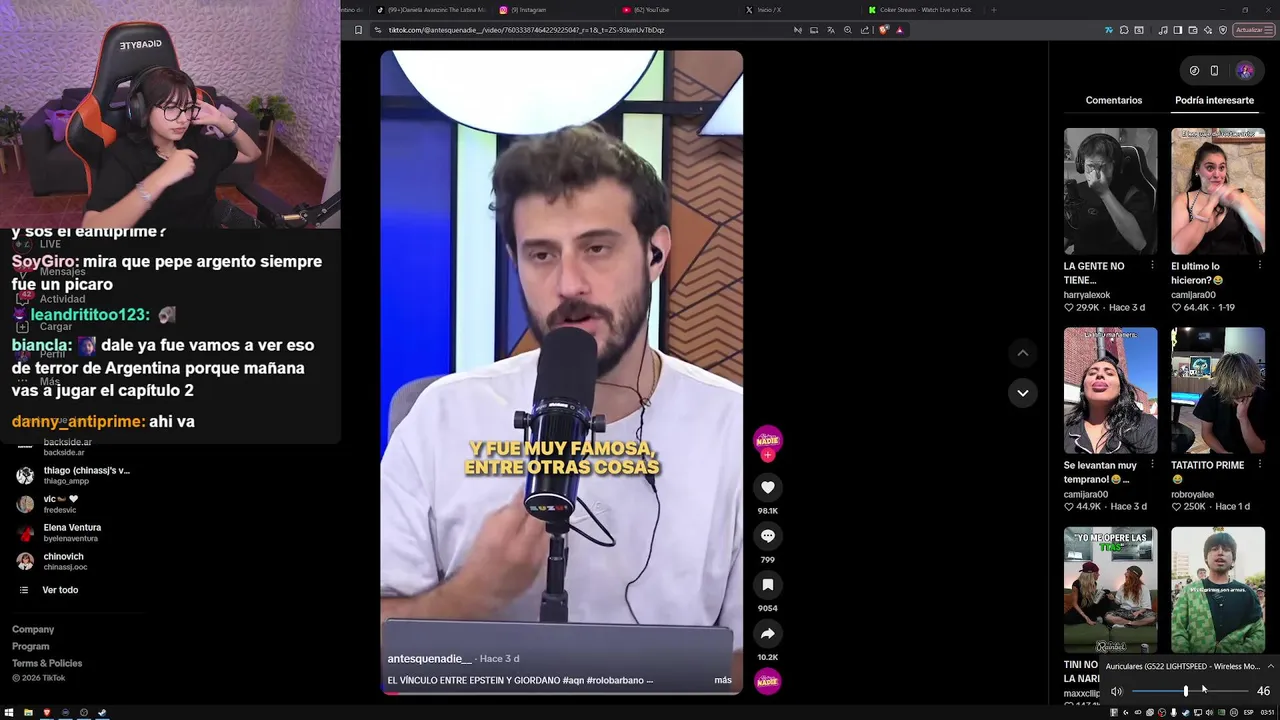
Task: Open LA GENTE NO TIENE video thumbnail
Action: [x=1110, y=191]
